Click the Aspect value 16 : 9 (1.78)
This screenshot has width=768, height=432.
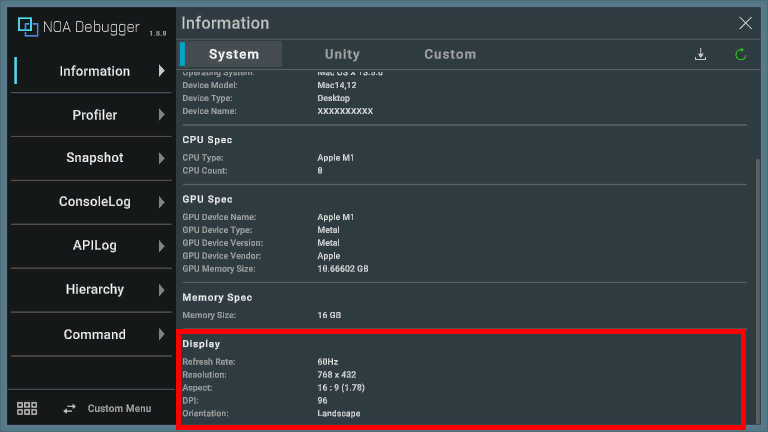[x=341, y=388]
